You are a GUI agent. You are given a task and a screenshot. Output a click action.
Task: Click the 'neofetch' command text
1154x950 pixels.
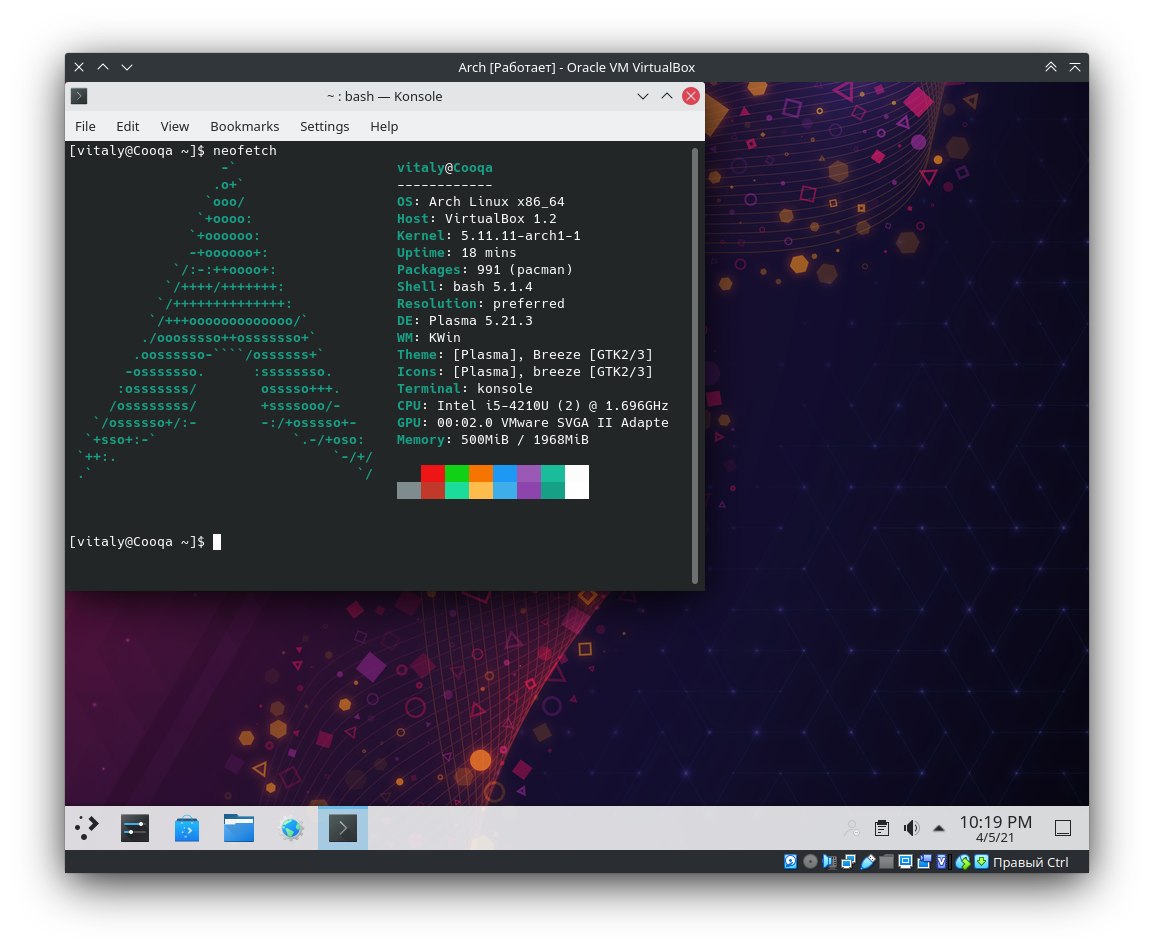click(x=244, y=150)
